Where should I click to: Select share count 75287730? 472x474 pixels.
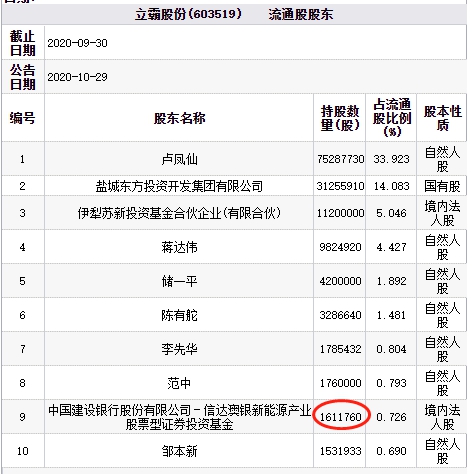click(340, 159)
